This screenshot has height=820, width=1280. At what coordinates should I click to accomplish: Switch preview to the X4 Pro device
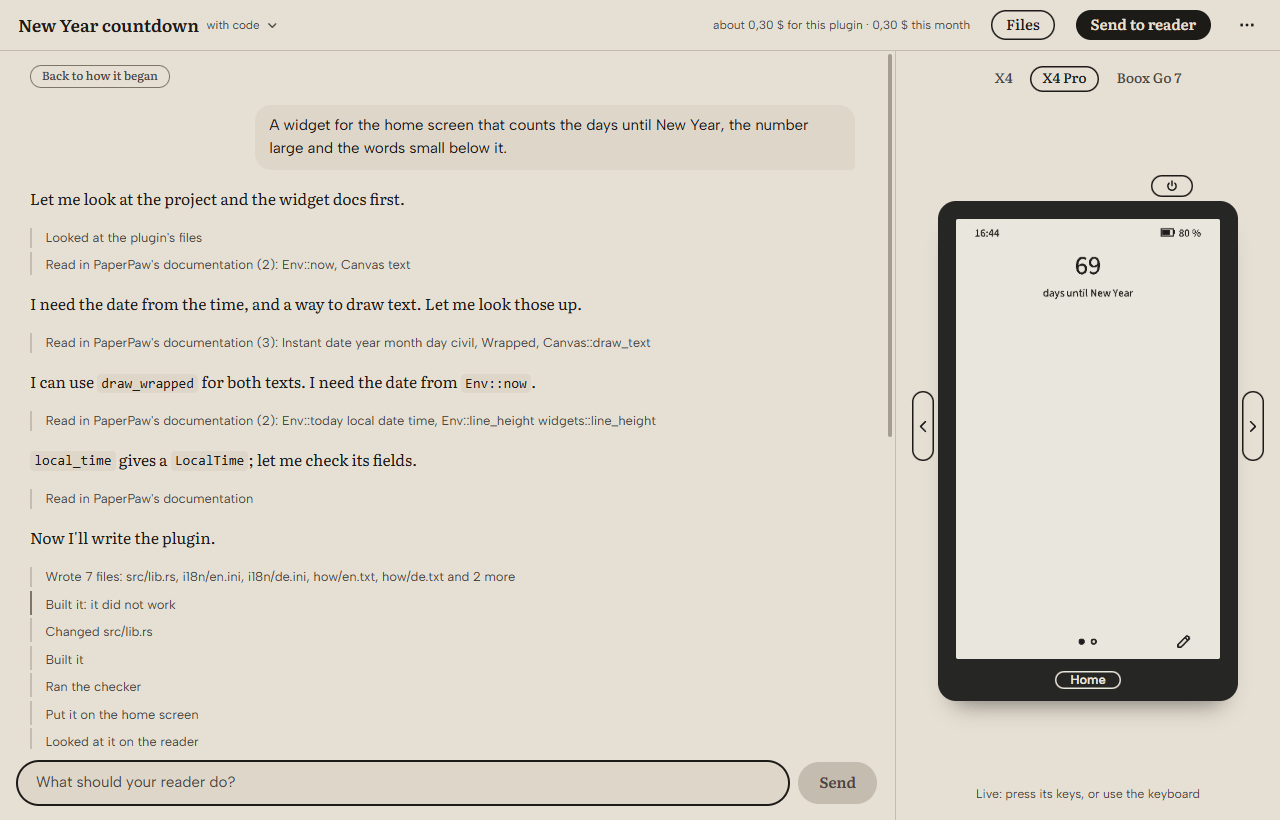(x=1064, y=78)
